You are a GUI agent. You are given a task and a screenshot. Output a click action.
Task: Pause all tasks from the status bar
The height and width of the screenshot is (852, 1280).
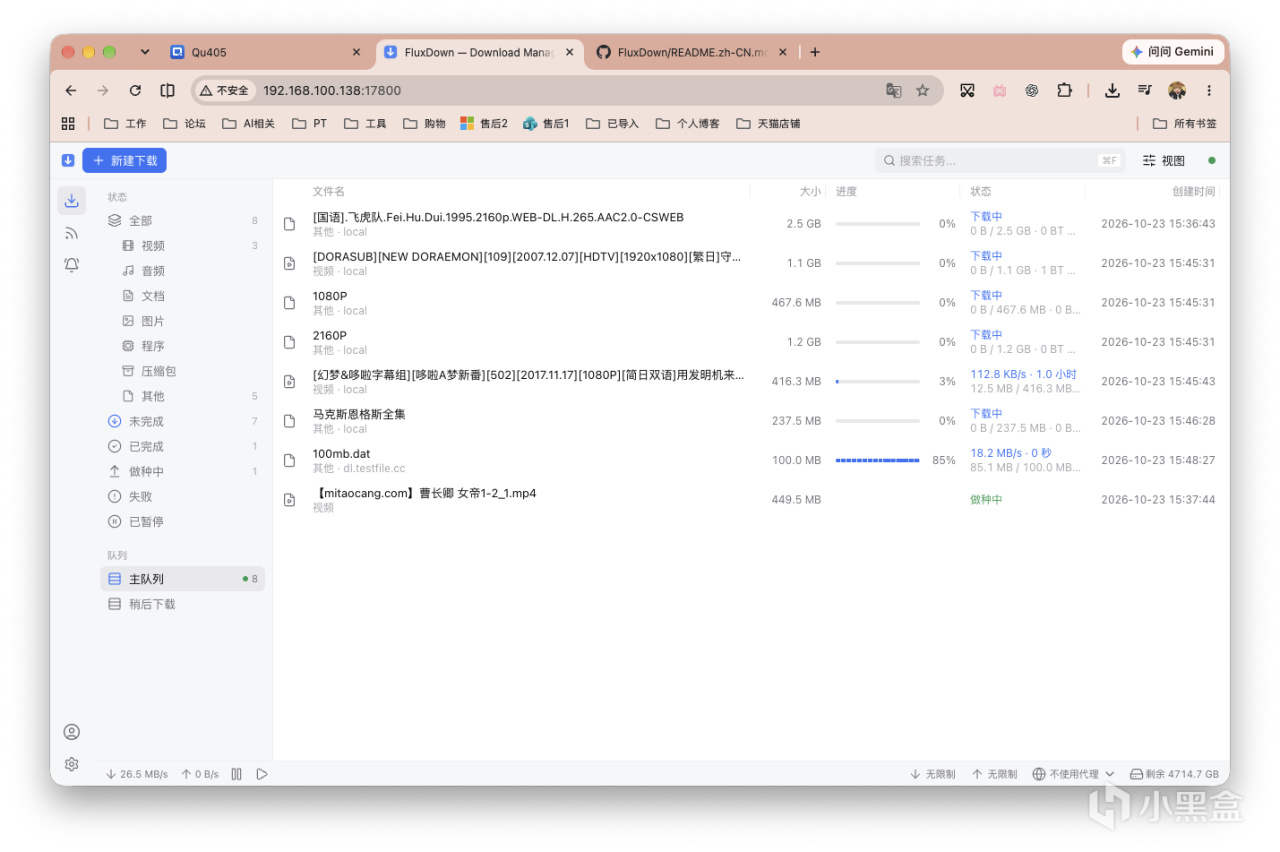click(x=237, y=774)
